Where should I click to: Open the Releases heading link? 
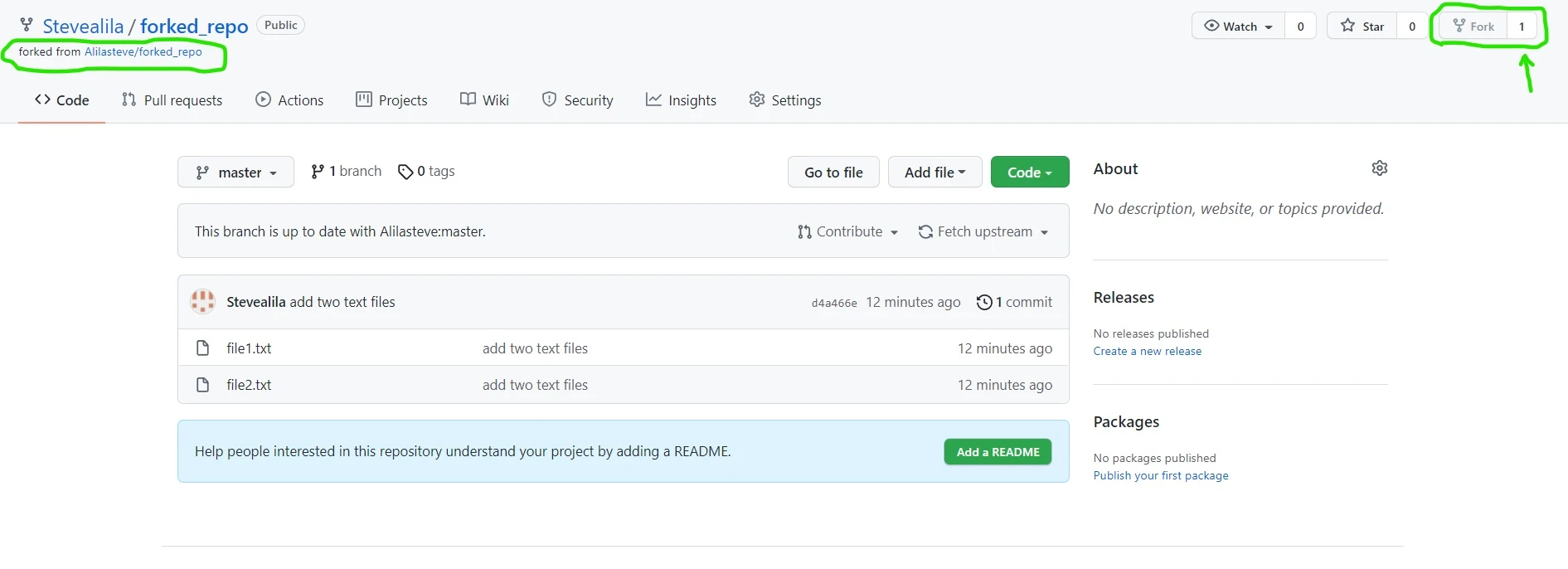1124,297
